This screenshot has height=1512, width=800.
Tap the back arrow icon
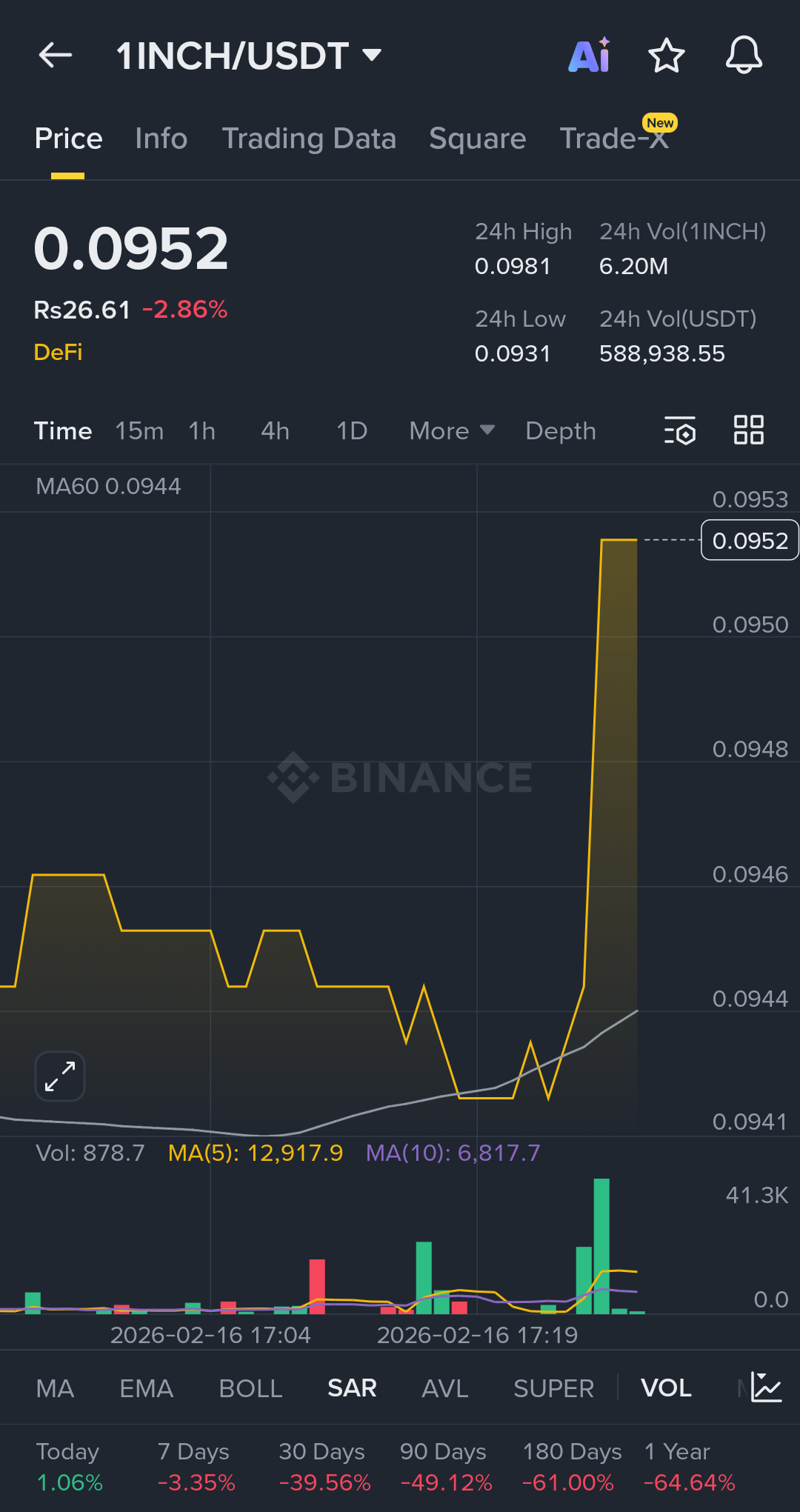click(x=56, y=55)
